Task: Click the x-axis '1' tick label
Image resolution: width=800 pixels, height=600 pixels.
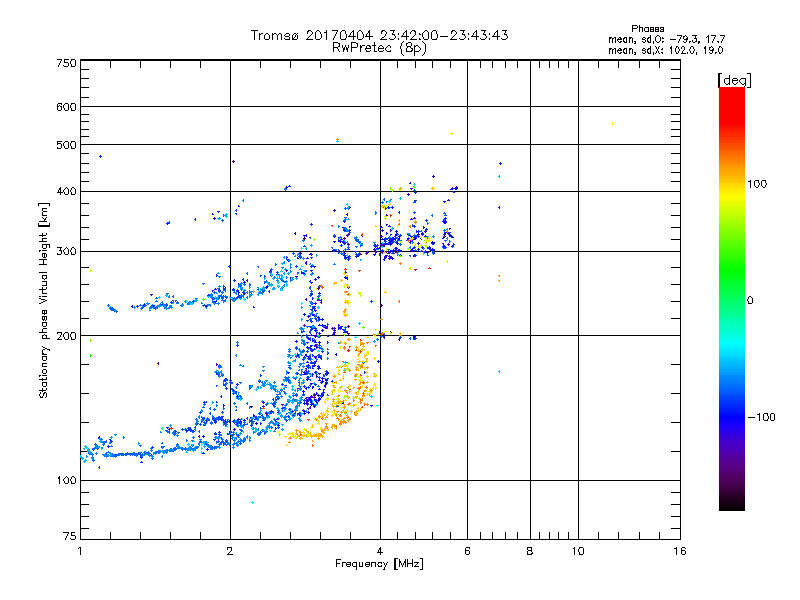Action: (x=80, y=551)
